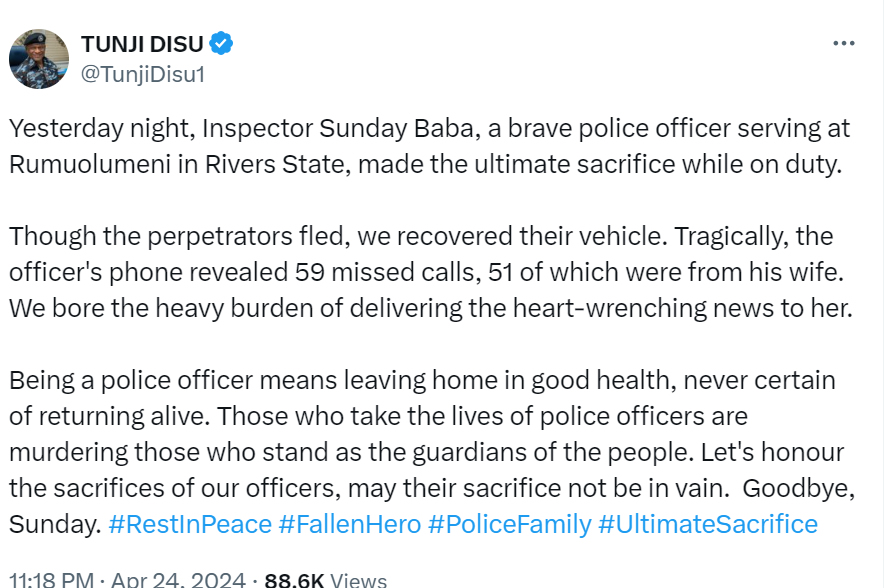This screenshot has height=588, width=885.
Task: Click the paragraph starting "Yesterday night, Inspector"
Action: [428, 146]
